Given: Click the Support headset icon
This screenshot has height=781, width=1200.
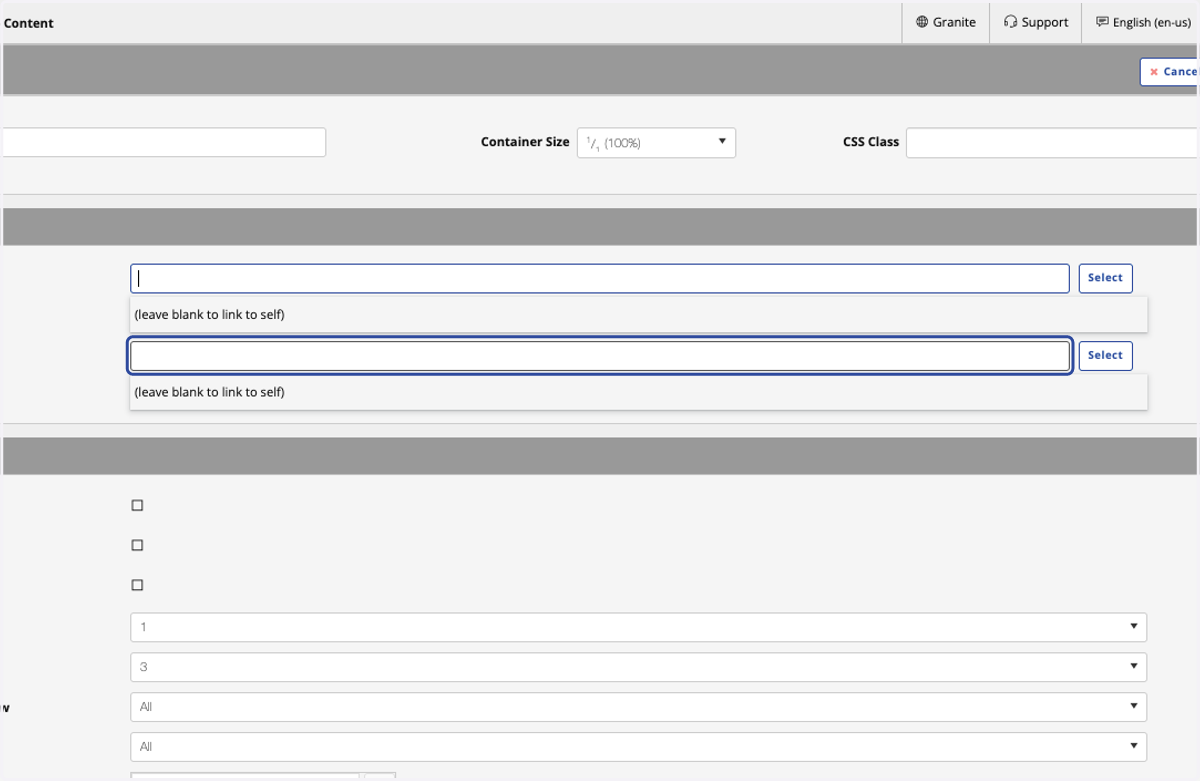Looking at the screenshot, I should pyautogui.click(x=1010, y=22).
